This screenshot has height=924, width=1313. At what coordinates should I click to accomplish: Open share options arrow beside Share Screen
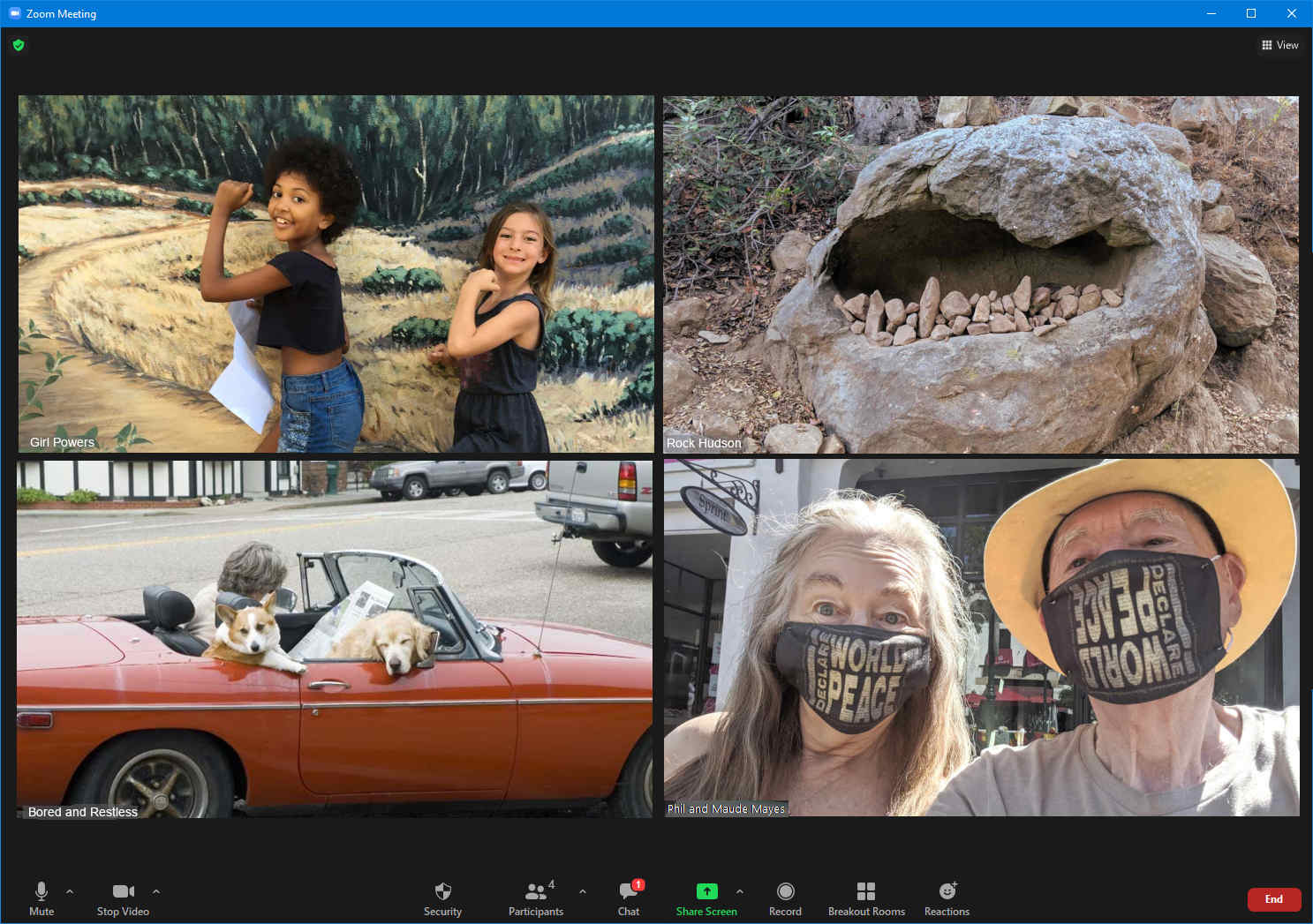tap(740, 891)
